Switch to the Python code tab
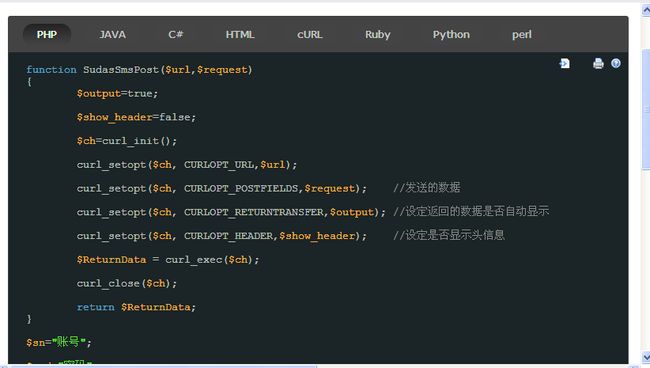The image size is (650, 368). click(x=451, y=34)
